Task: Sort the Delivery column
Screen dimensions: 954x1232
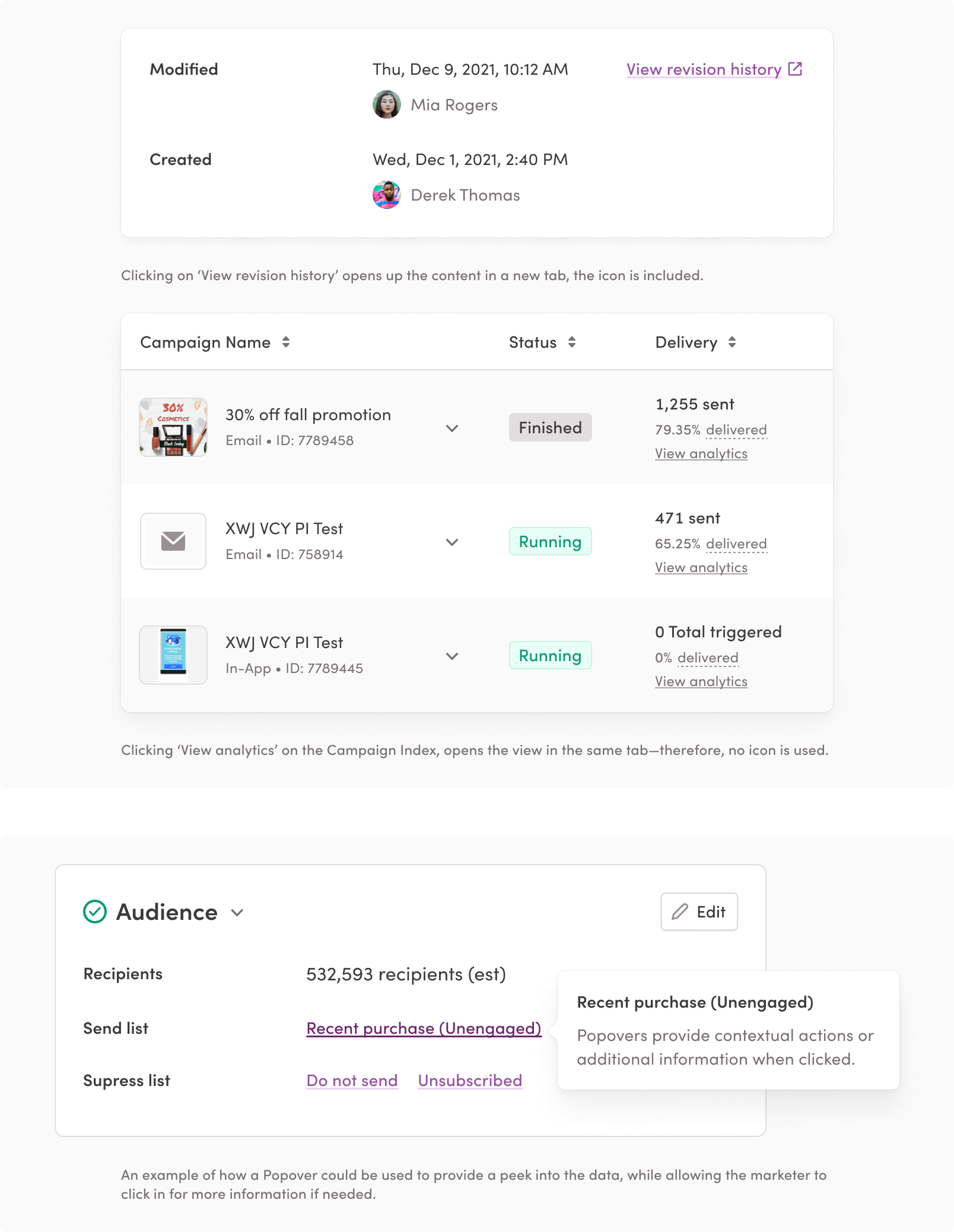Action: tap(732, 342)
